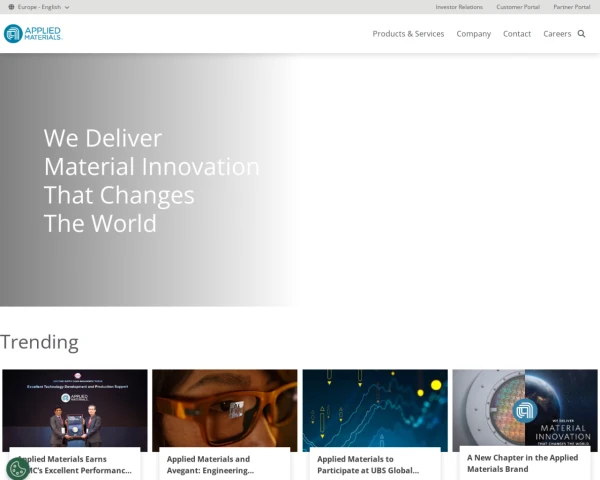Open the orange glasses Avegant thumbnail
Viewport: 600px width, 480px height.
click(x=225, y=408)
